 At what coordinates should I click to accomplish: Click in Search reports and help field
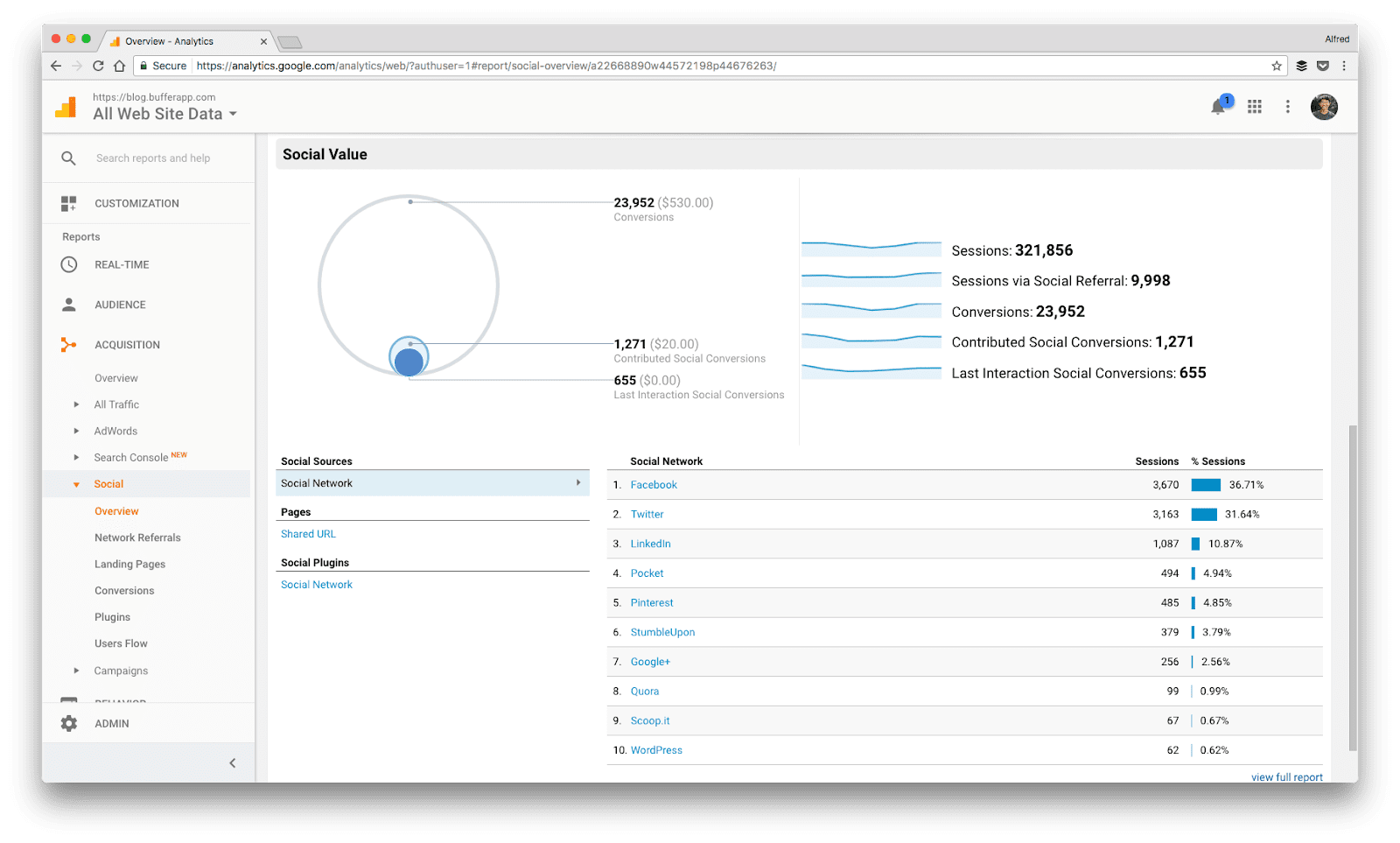tap(153, 158)
